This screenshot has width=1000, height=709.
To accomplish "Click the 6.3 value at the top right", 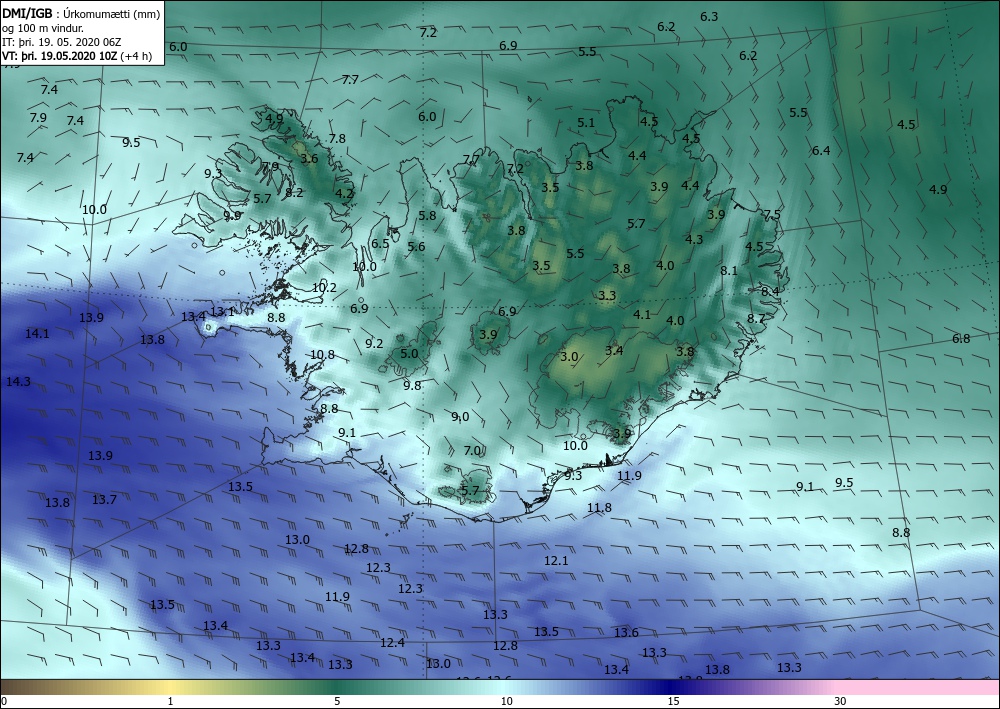I will [709, 17].
